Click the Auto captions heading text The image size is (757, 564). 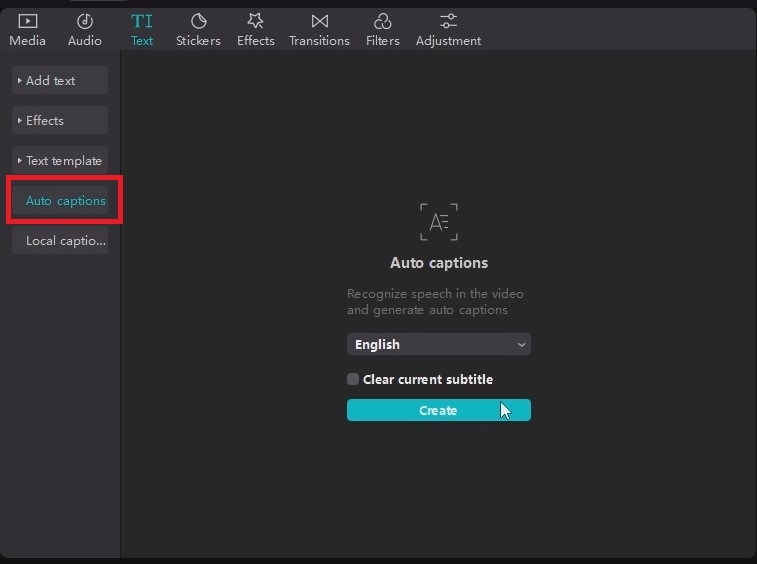(439, 263)
